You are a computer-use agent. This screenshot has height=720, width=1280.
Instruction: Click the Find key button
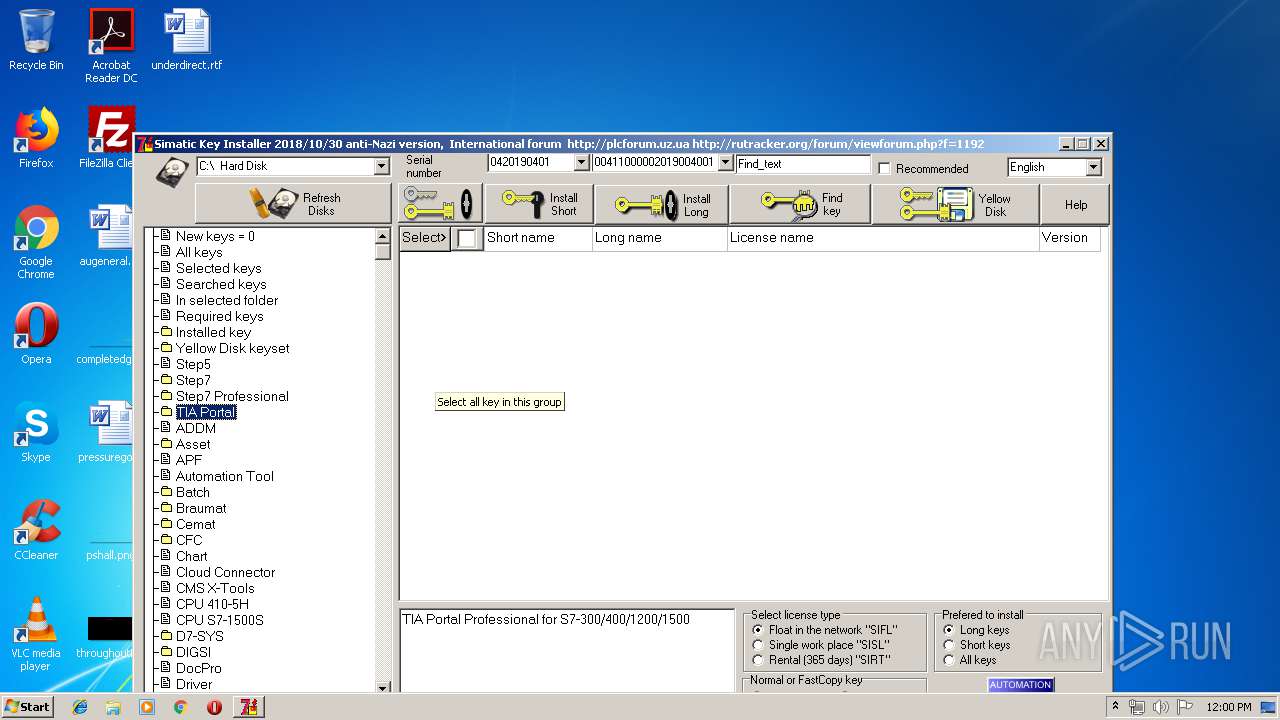(800, 204)
